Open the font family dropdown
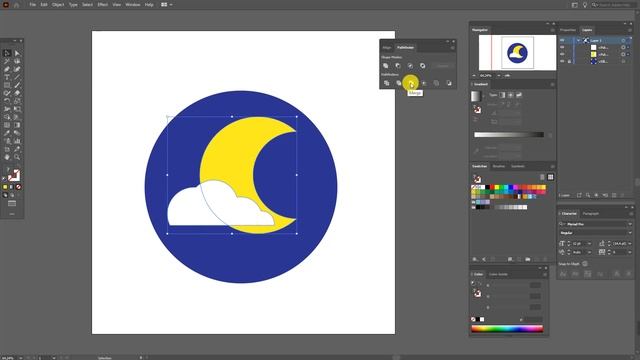Screen dimensions: 640x360 pyautogui.click(x=630, y=224)
